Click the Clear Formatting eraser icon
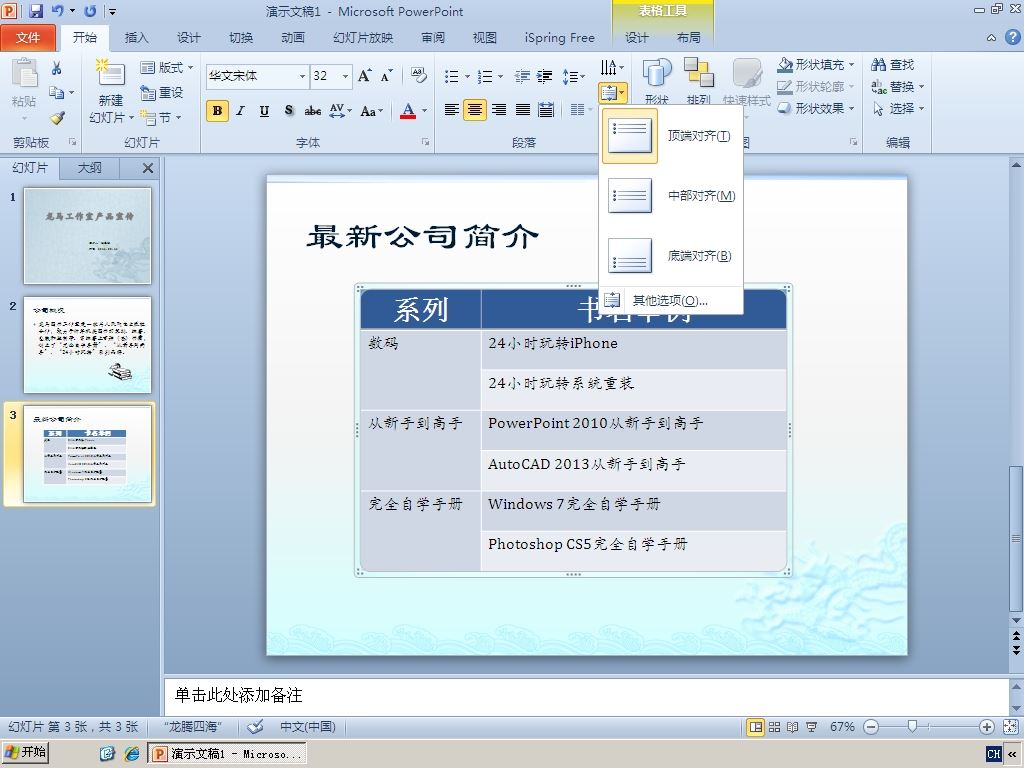The height and width of the screenshot is (768, 1024). pos(419,76)
